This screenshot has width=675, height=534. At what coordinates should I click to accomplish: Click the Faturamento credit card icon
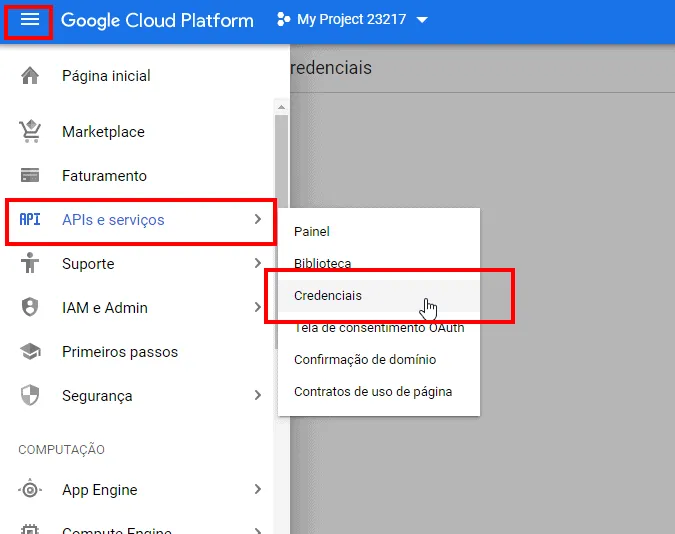coord(30,176)
